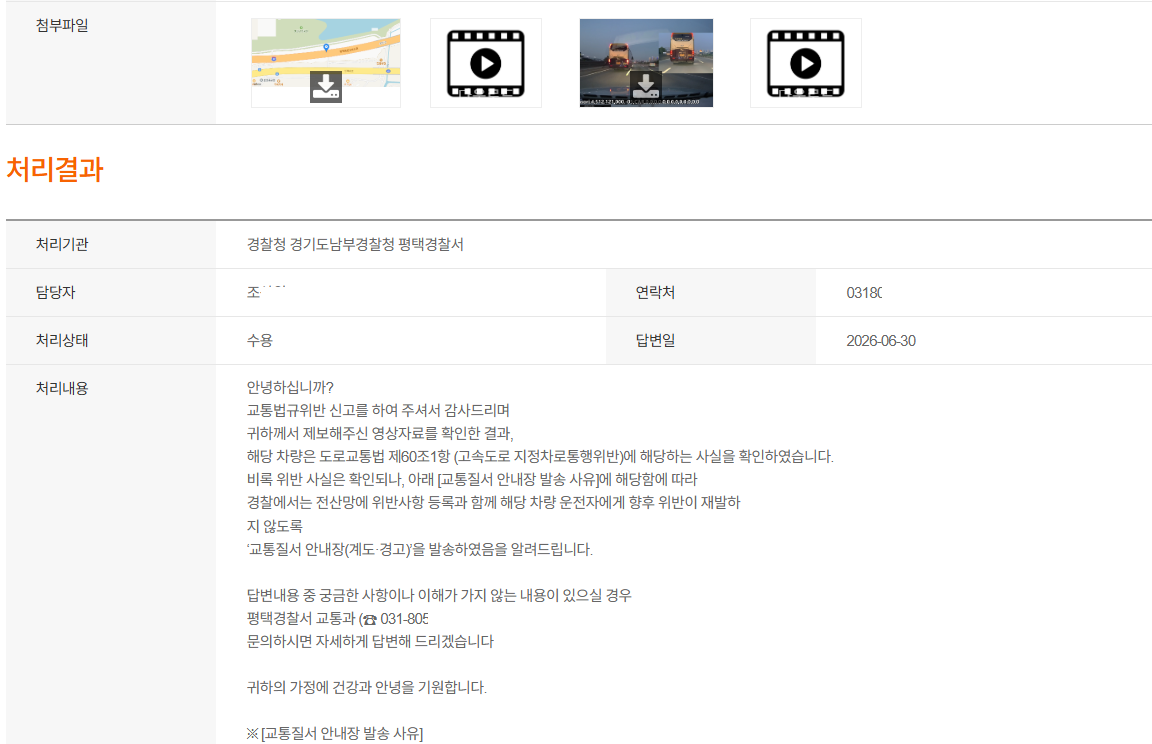Viewport: 1152px width, 744px height.
Task: Click the 처리기관 row label
Action: pos(62,245)
